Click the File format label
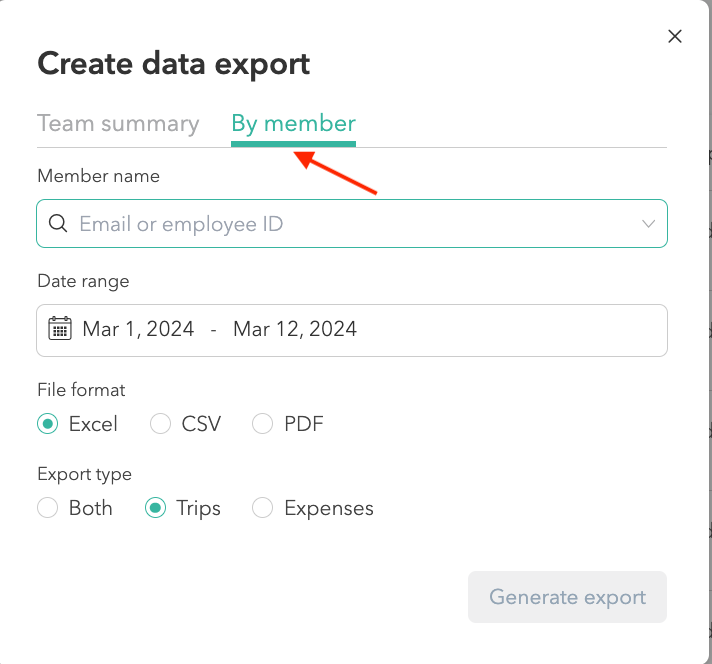712x664 pixels. pyautogui.click(x=81, y=390)
